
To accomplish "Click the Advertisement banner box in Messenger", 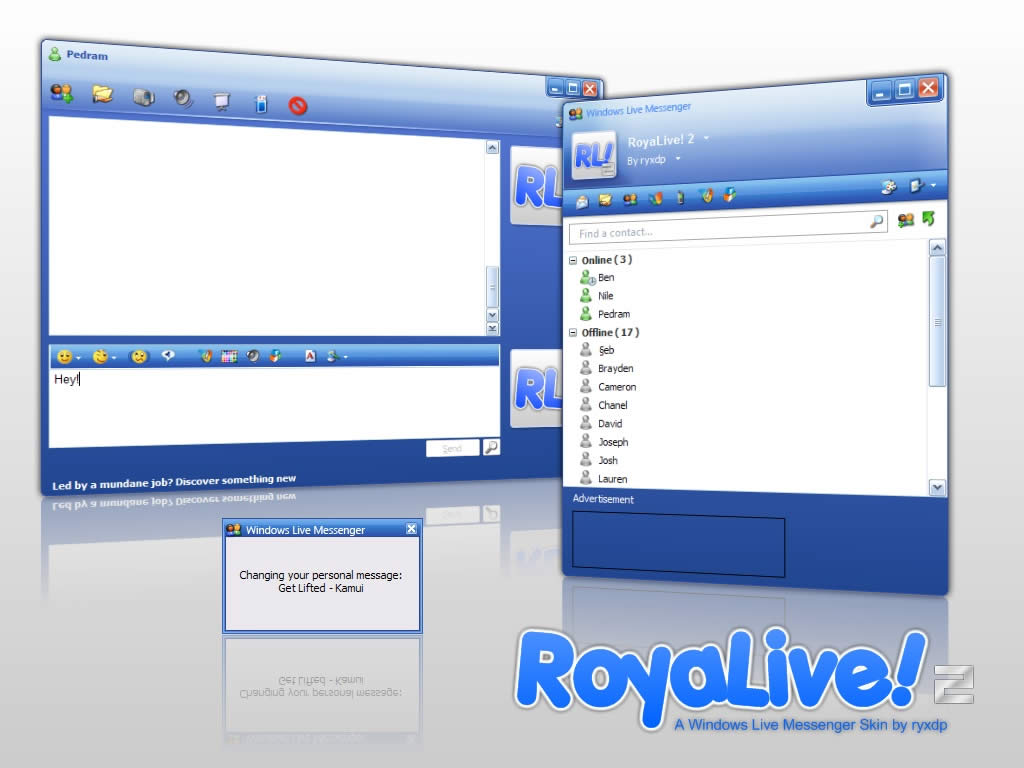I will point(679,544).
